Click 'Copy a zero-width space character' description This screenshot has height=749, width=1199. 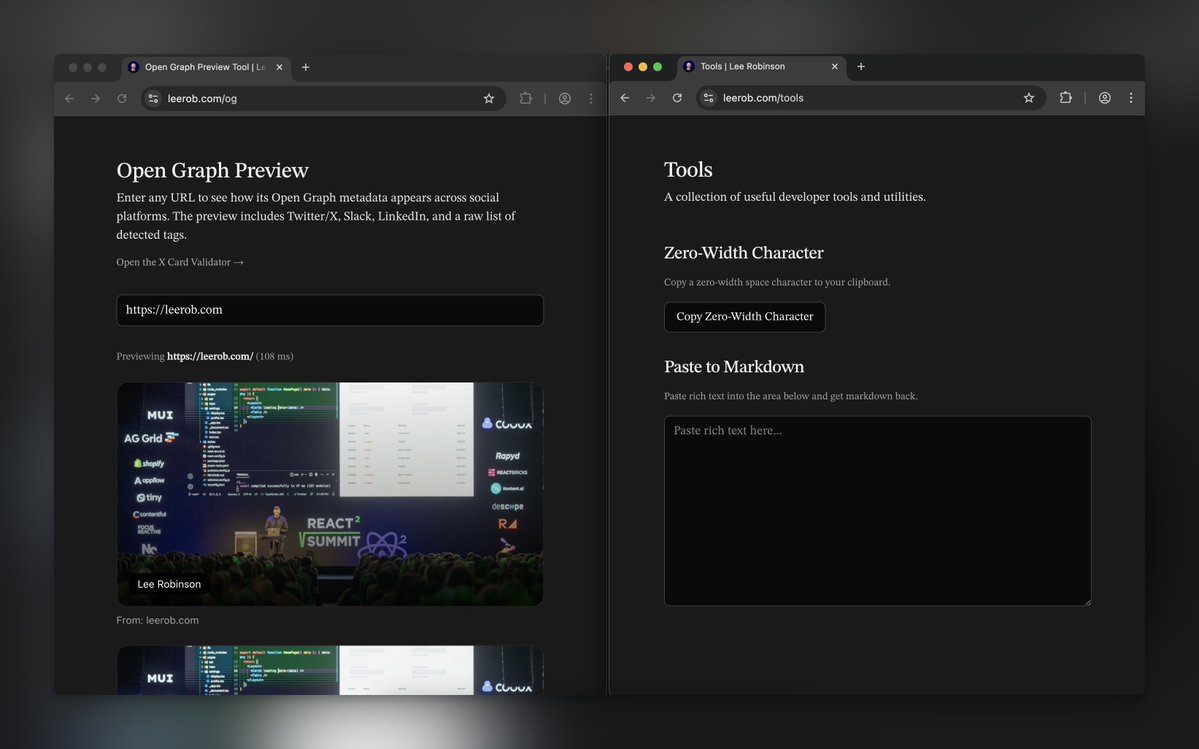tap(777, 282)
